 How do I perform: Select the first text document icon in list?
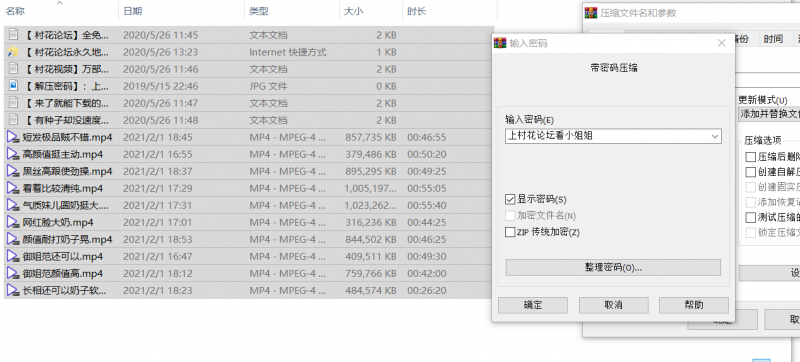pos(13,35)
